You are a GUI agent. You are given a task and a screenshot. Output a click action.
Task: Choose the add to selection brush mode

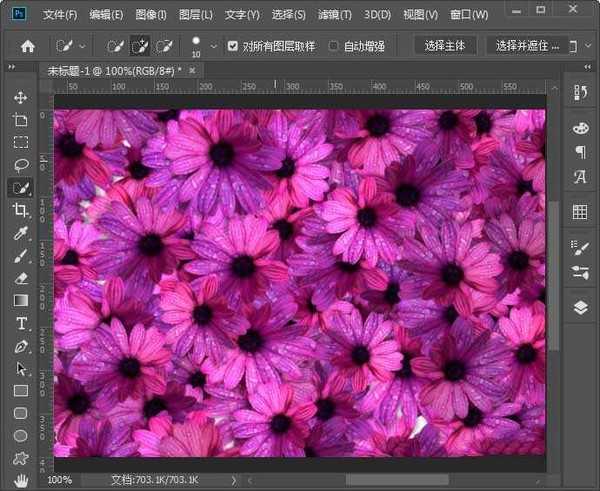click(140, 46)
